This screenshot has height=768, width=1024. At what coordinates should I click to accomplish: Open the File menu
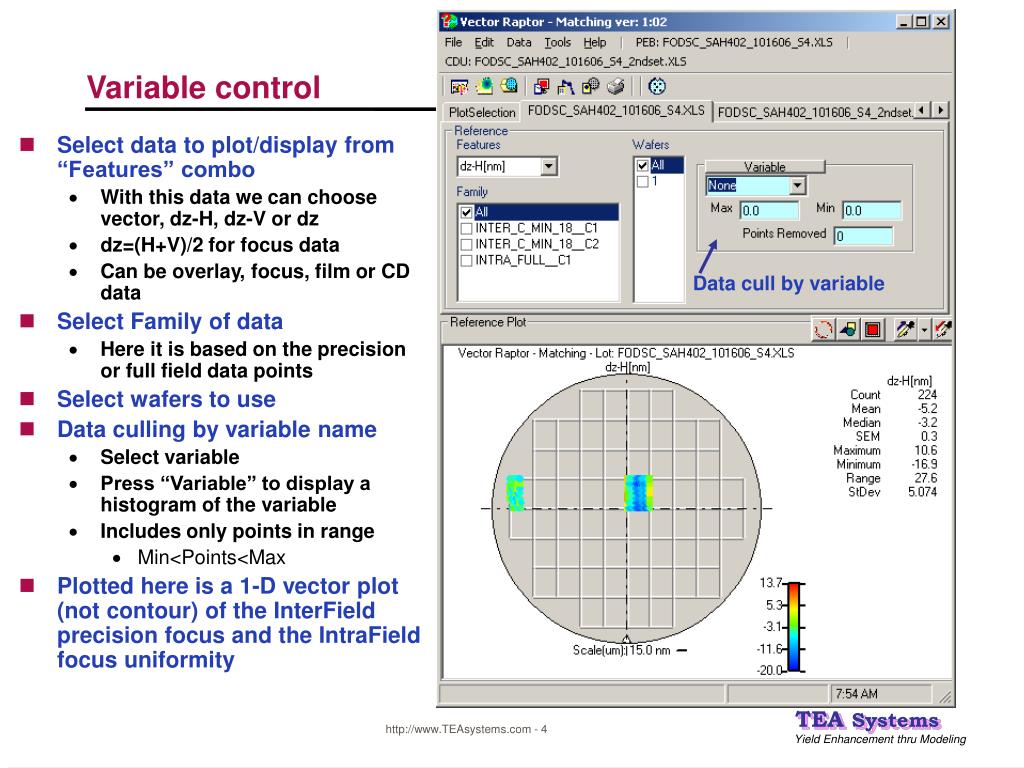[453, 42]
